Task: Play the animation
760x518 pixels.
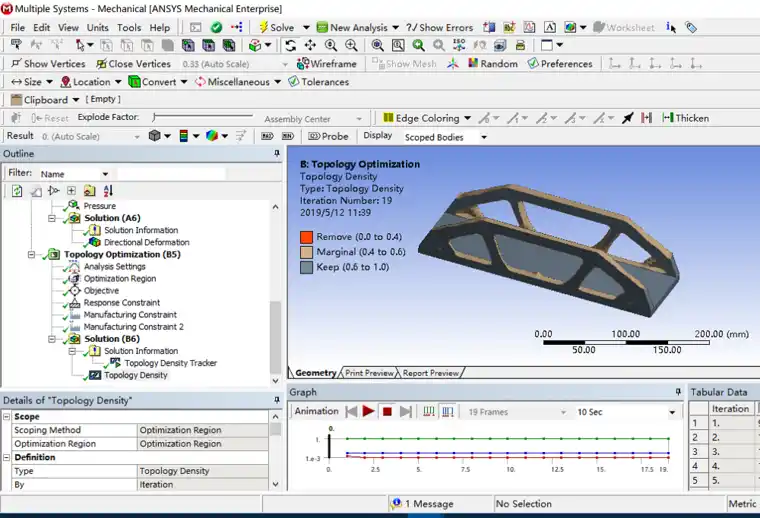Action: tap(368, 411)
